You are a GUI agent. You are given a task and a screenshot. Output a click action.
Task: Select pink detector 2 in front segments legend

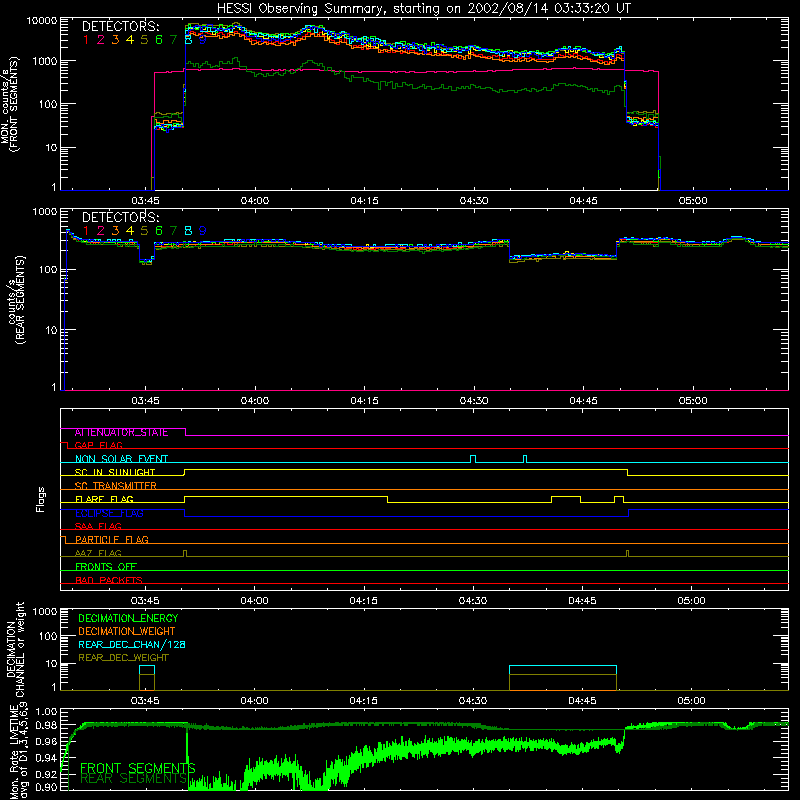(x=101, y=40)
